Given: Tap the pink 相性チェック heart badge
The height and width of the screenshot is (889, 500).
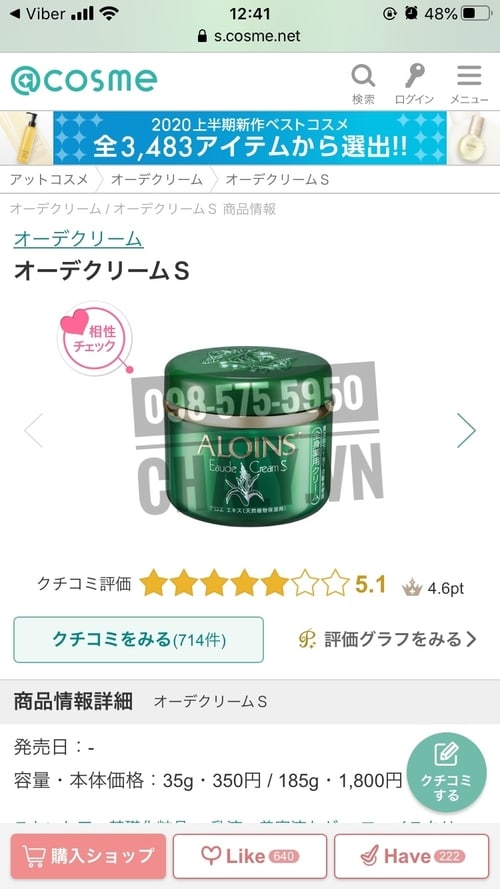Looking at the screenshot, I should (95, 338).
